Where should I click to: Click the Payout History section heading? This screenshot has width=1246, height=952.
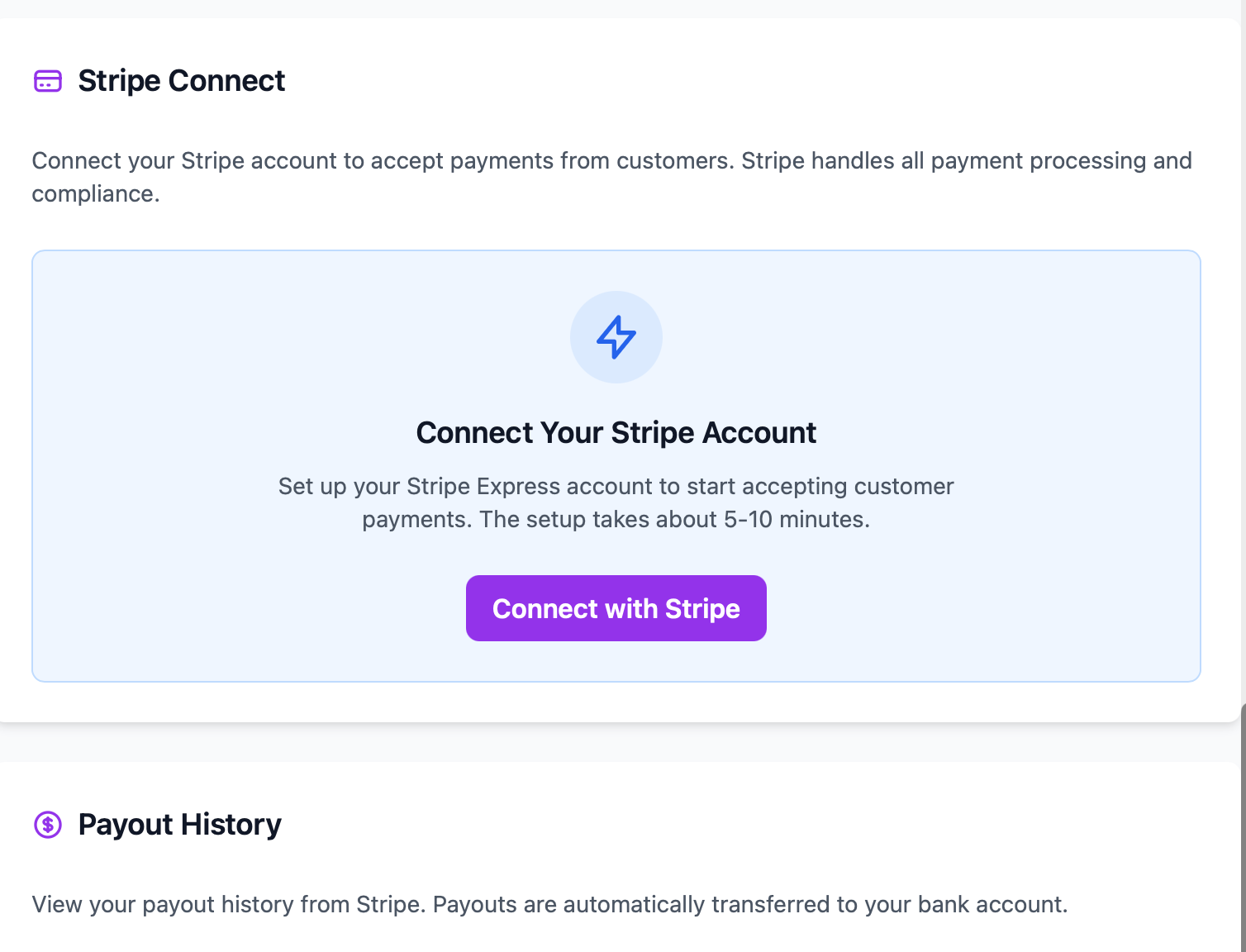pos(179,825)
